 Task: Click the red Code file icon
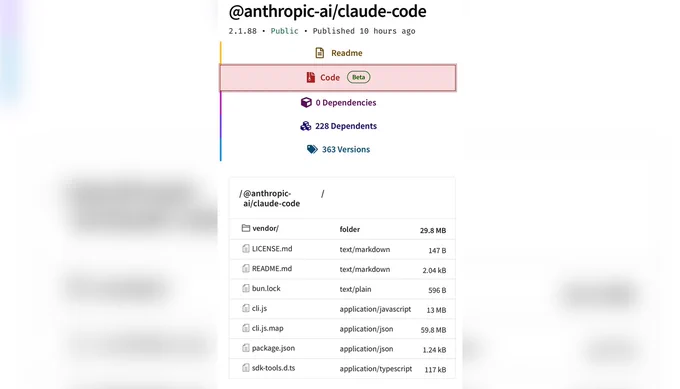pos(311,77)
